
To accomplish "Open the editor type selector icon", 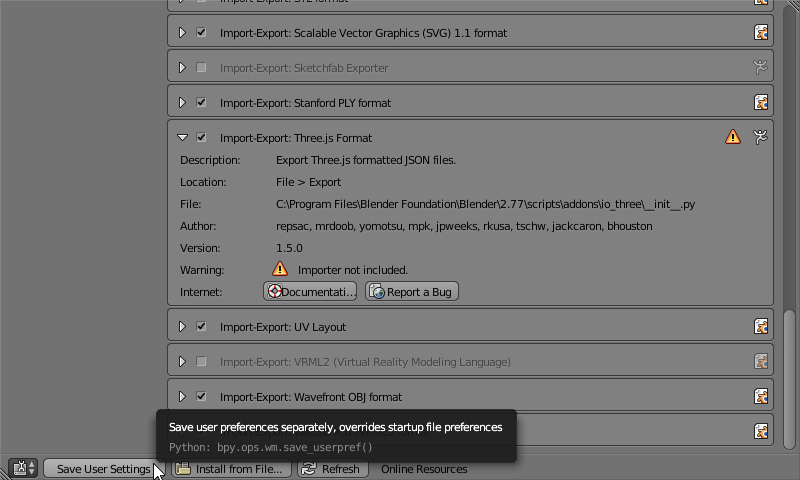I will click(23, 468).
